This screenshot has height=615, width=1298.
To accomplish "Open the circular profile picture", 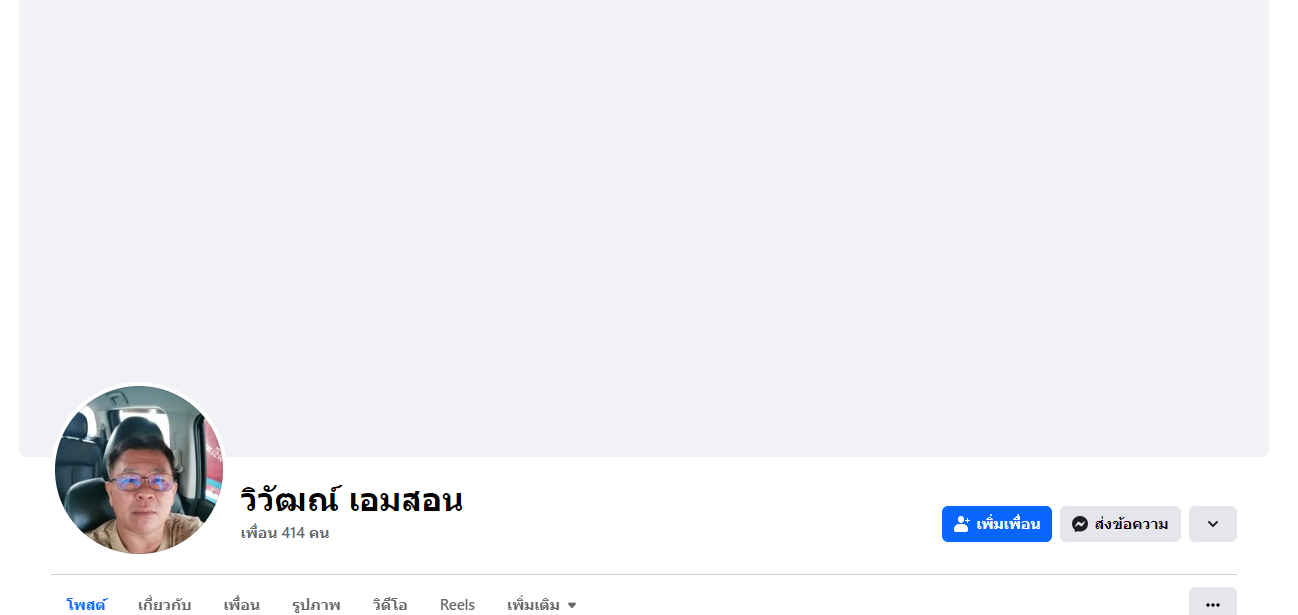I will (x=139, y=469).
